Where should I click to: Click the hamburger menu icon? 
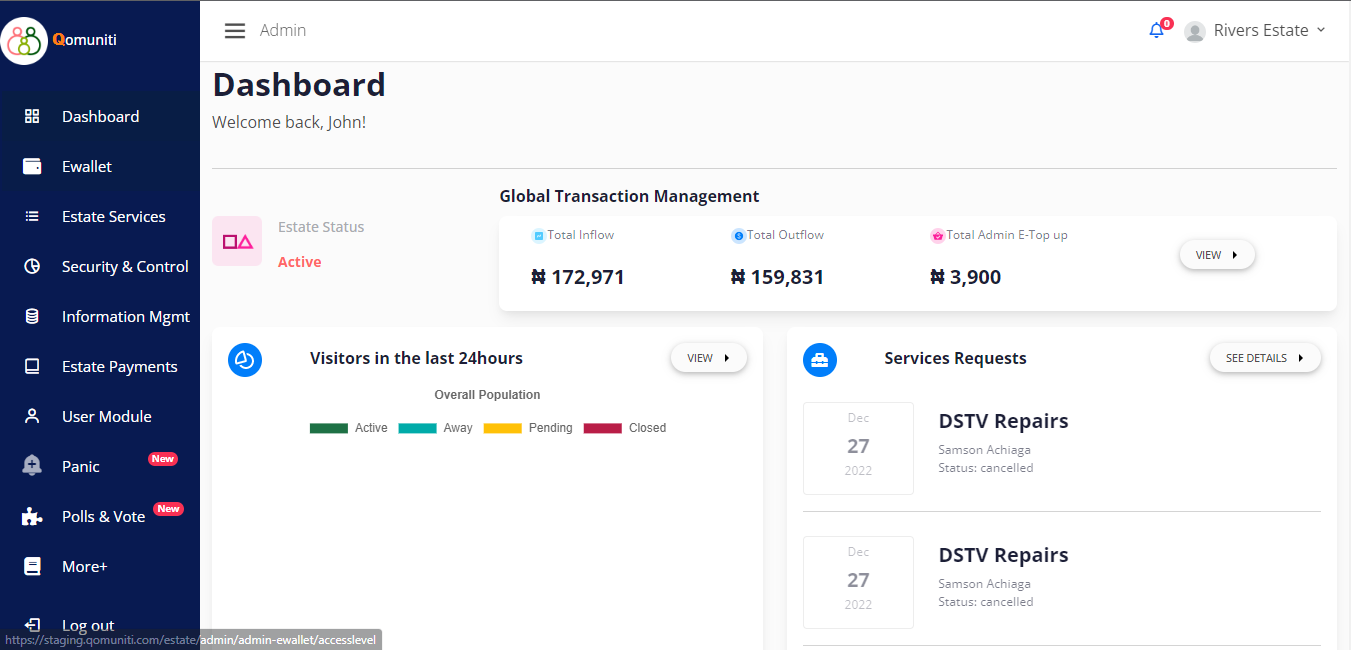tap(235, 31)
